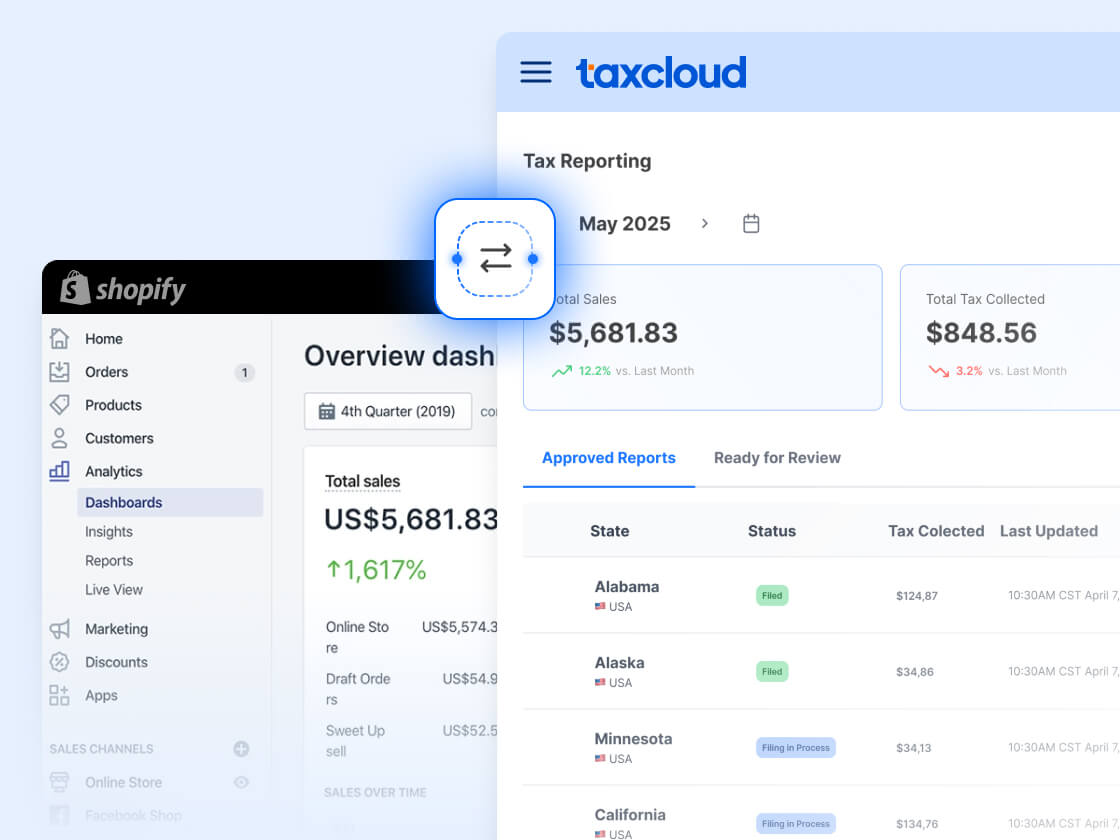This screenshot has width=1120, height=840.
Task: Click the USA flag under Minnesota
Action: click(600, 759)
